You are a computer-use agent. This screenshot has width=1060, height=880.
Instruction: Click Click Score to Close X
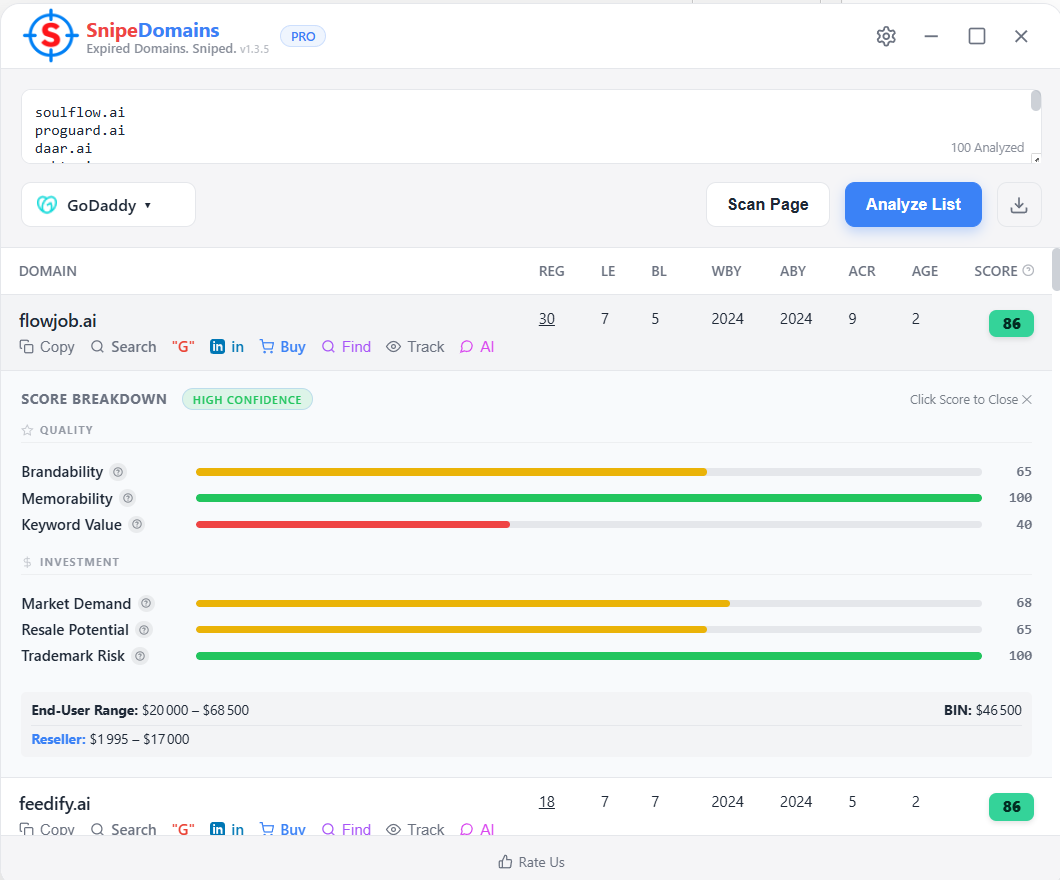click(x=971, y=399)
